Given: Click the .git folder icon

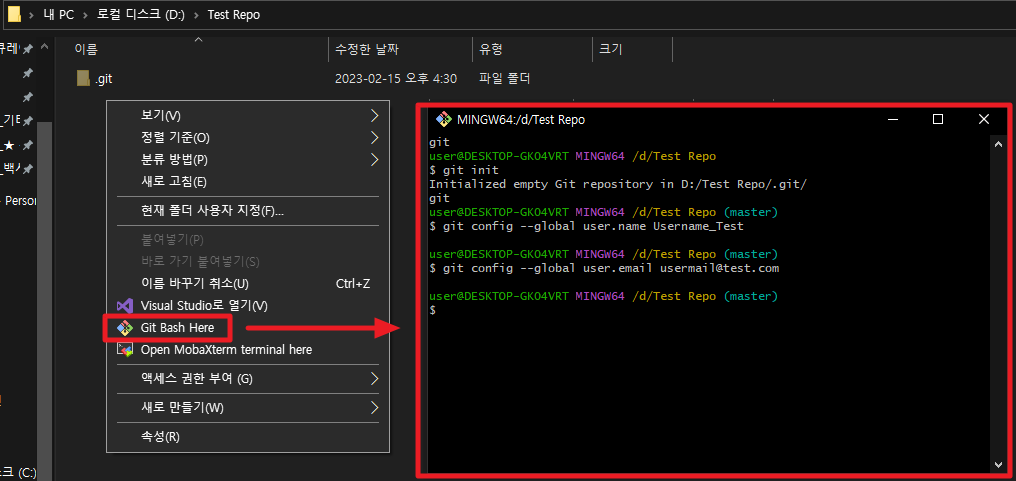Looking at the screenshot, I should (83, 78).
